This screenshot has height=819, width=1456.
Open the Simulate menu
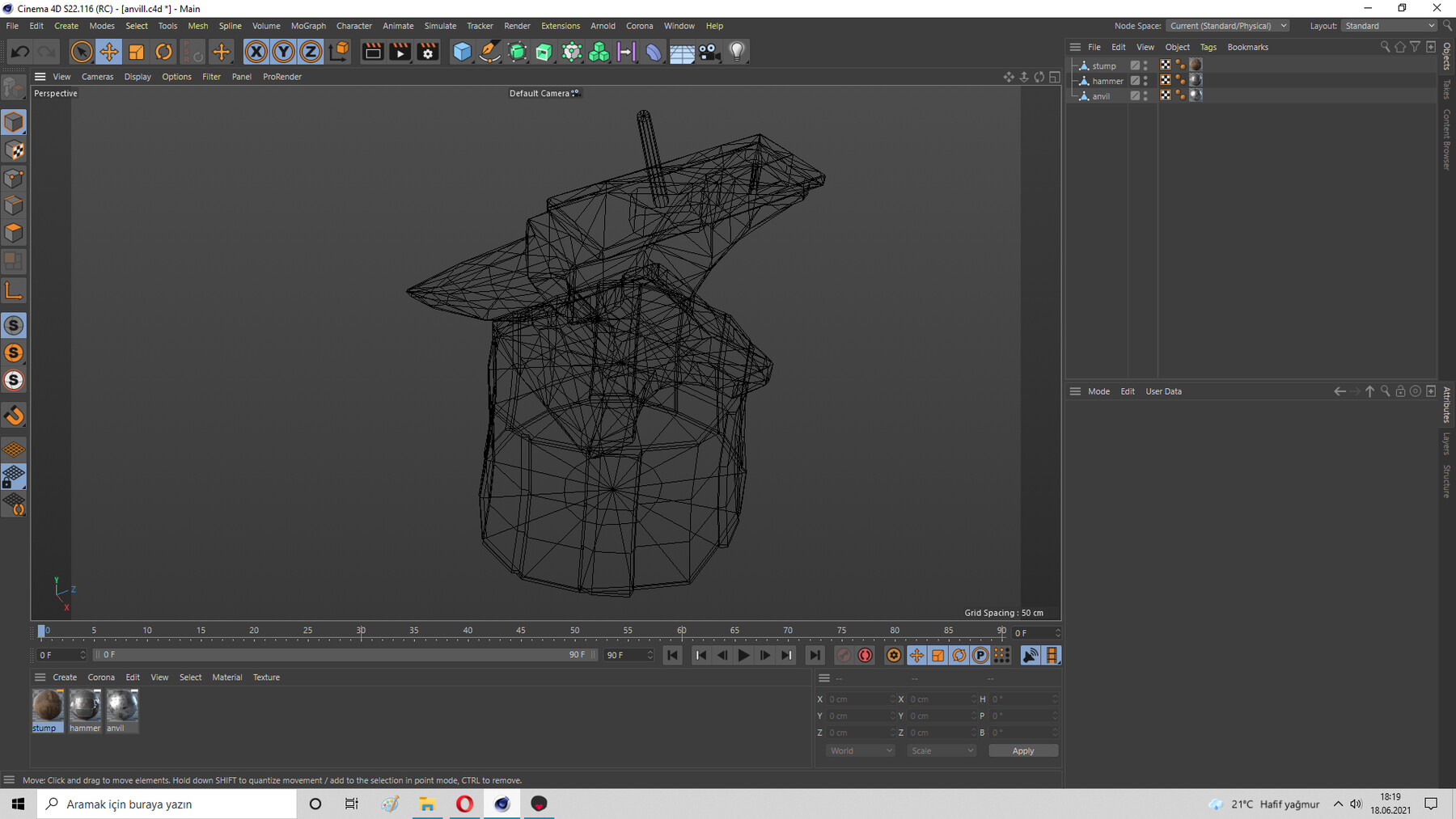click(440, 26)
